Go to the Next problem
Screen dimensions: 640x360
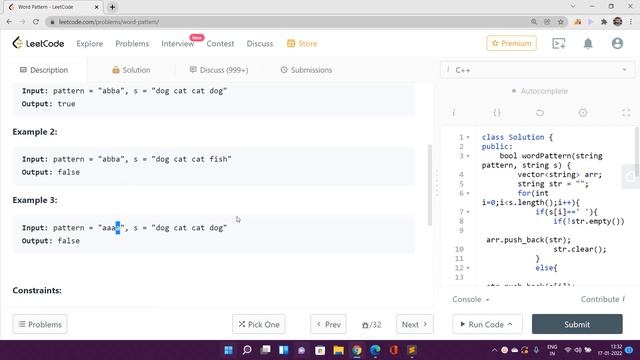pos(414,324)
